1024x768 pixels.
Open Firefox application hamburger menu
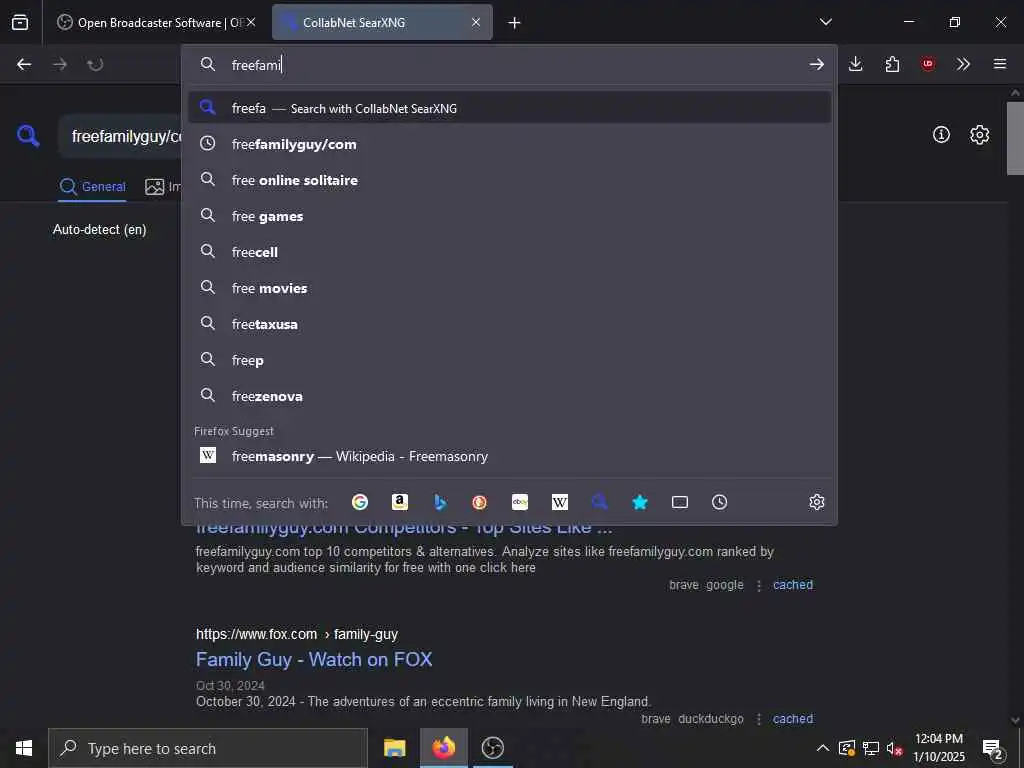pyautogui.click(x=1000, y=64)
